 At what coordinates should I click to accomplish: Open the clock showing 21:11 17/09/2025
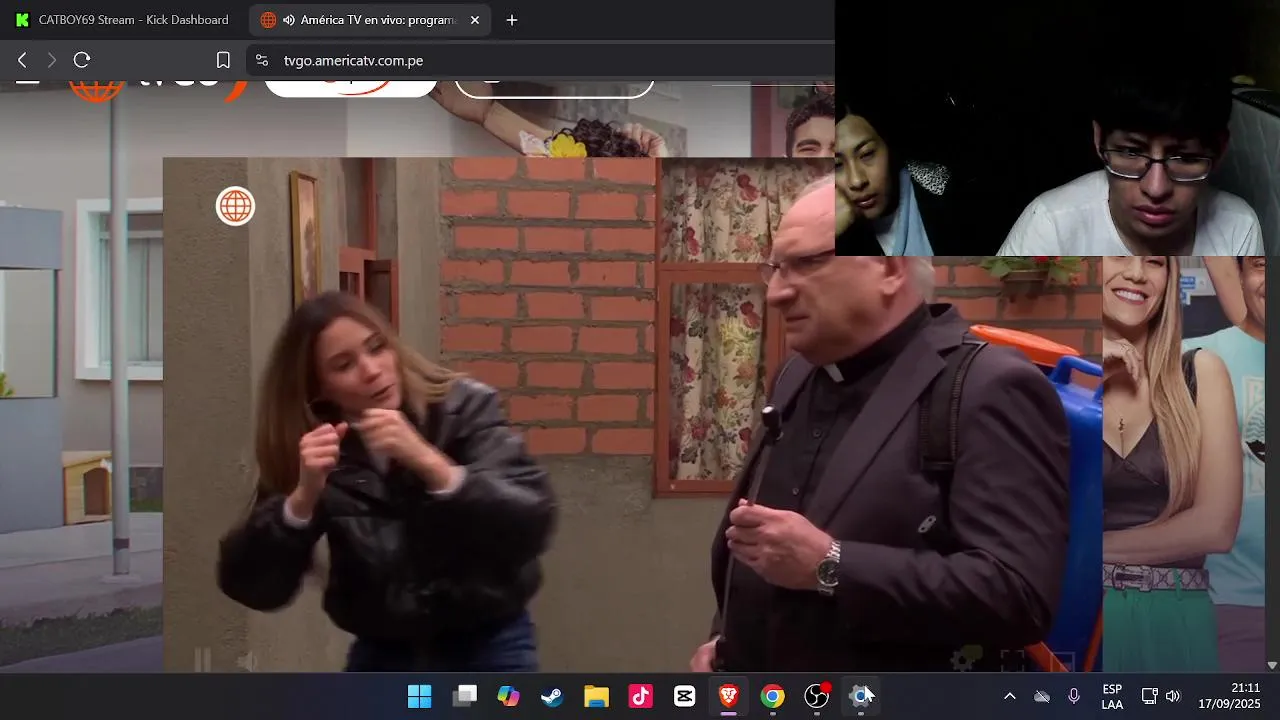point(1230,696)
